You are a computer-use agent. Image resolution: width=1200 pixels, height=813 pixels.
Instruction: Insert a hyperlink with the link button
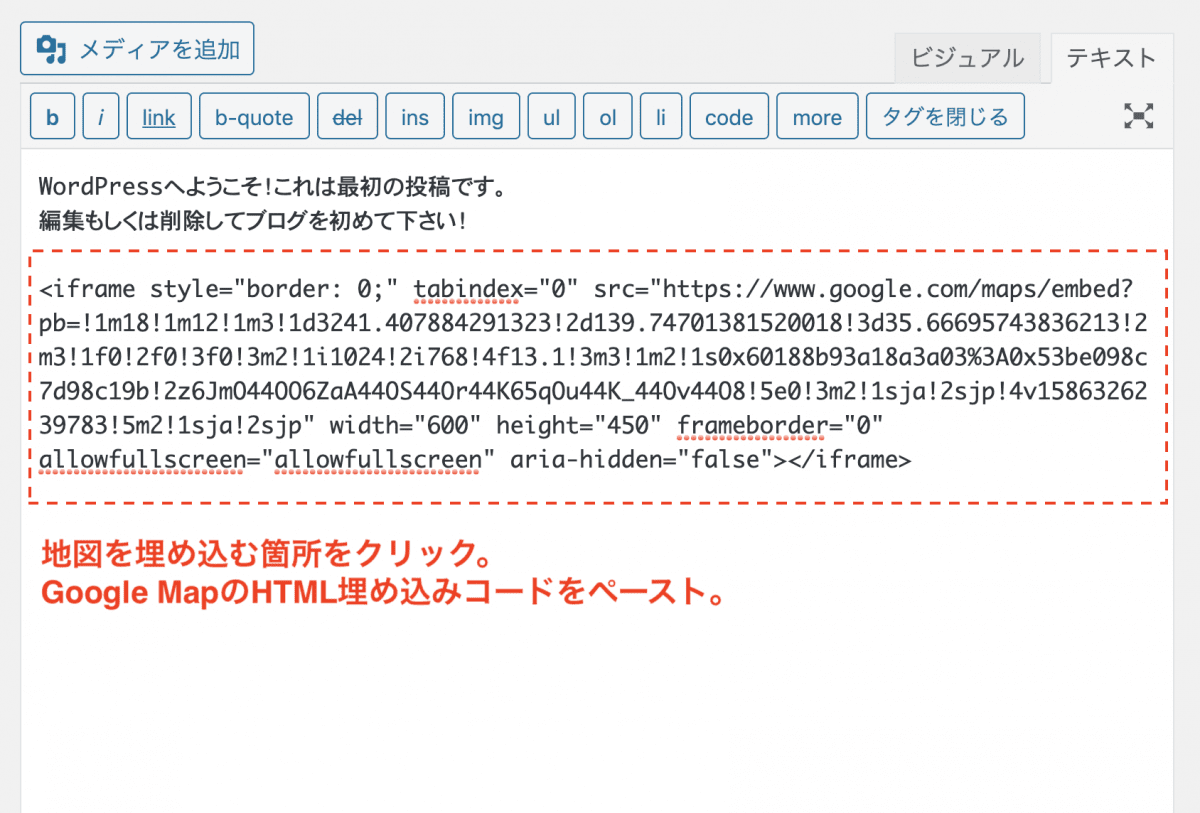click(x=159, y=116)
